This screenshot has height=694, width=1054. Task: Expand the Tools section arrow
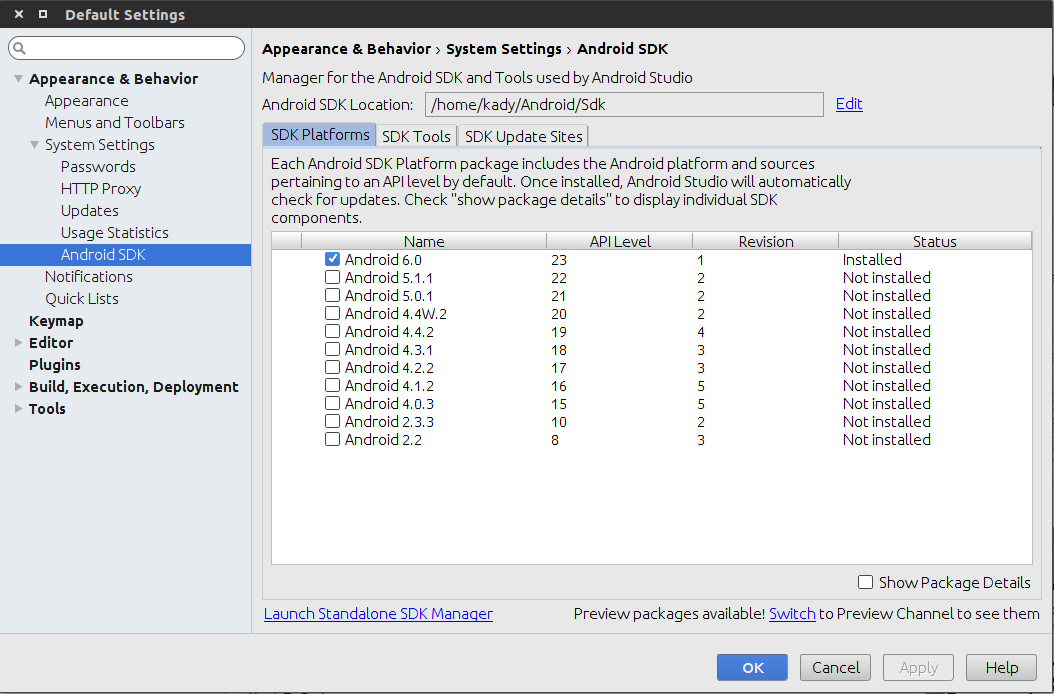point(18,409)
